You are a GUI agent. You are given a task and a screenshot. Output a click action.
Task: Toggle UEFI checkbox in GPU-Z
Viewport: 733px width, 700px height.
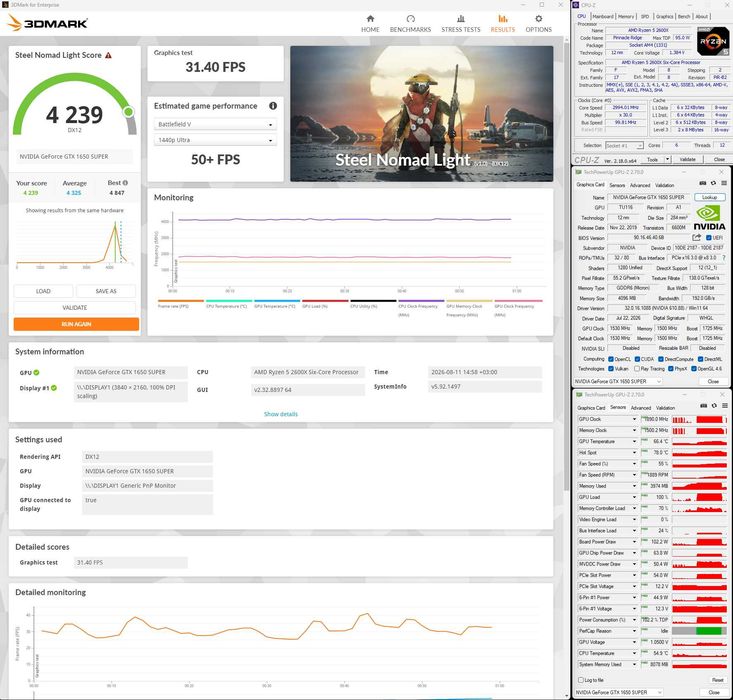[709, 238]
